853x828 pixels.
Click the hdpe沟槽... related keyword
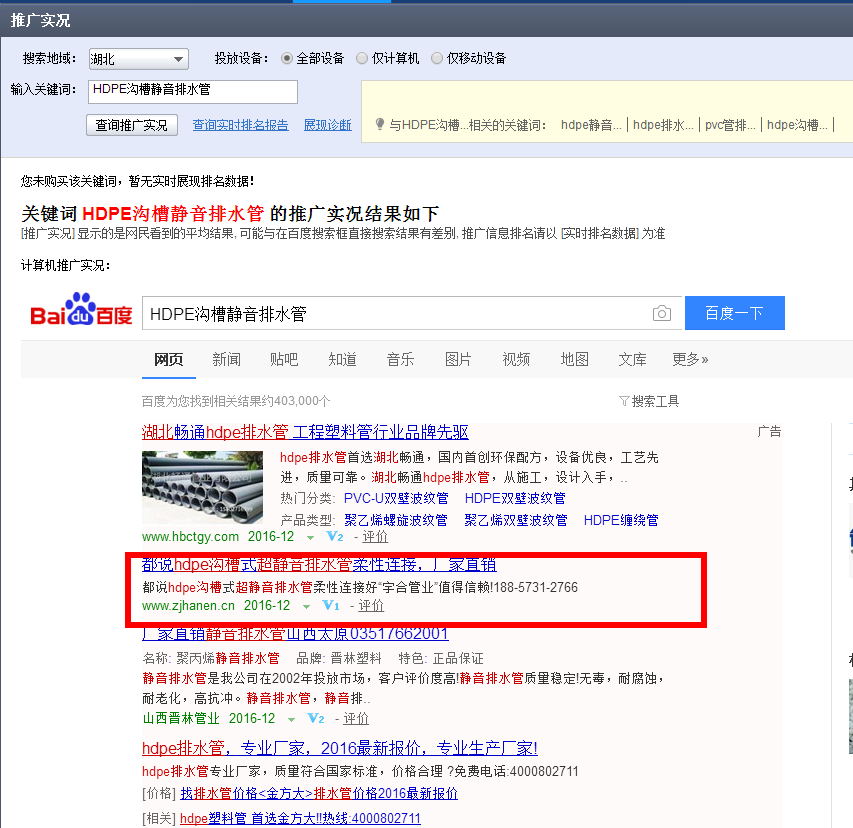tap(797, 125)
